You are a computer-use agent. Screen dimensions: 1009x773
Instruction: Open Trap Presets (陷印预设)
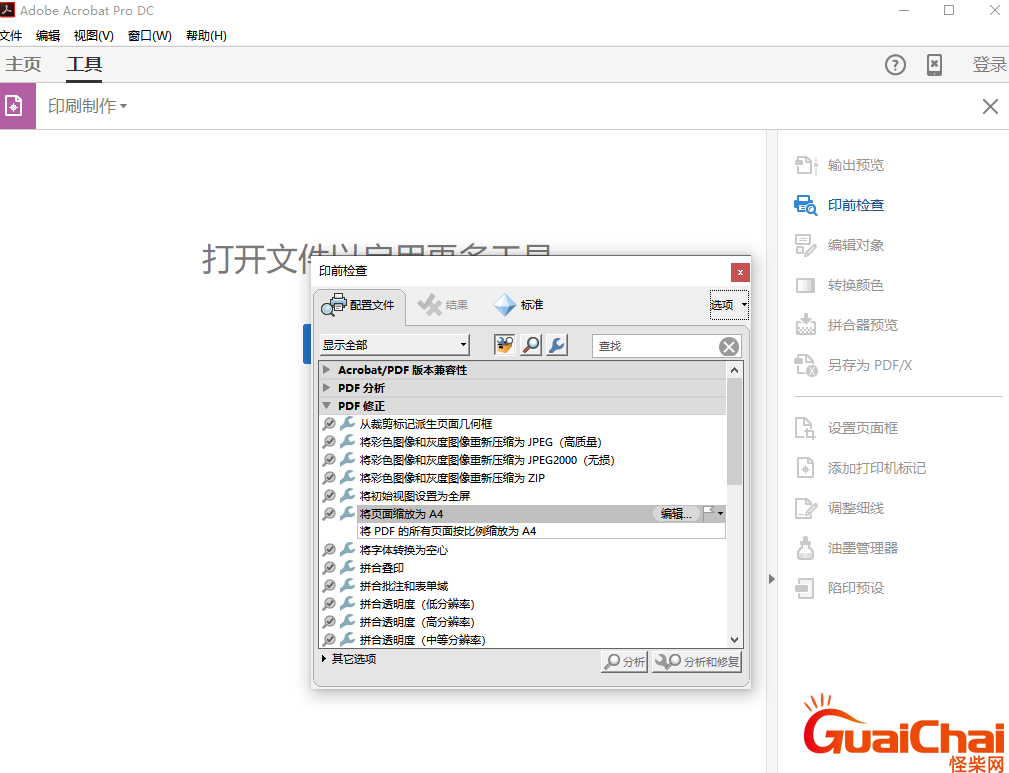(x=839, y=588)
